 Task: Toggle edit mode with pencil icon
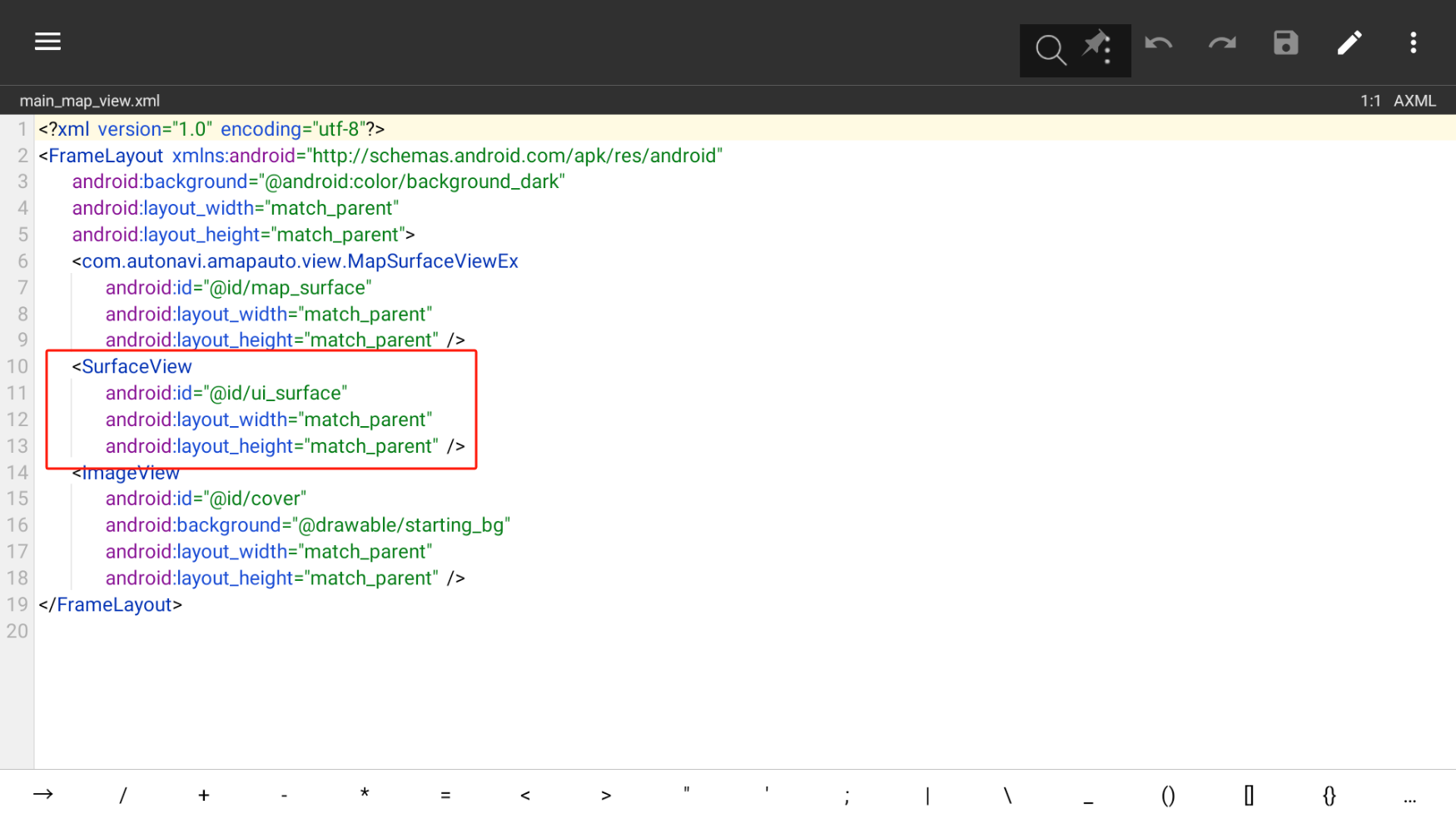pyautogui.click(x=1349, y=43)
